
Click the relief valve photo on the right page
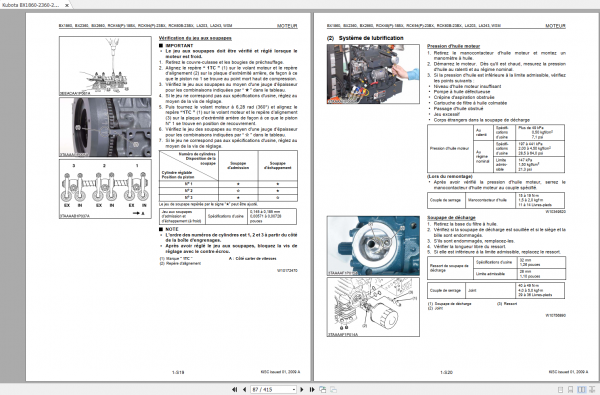tap(373, 246)
